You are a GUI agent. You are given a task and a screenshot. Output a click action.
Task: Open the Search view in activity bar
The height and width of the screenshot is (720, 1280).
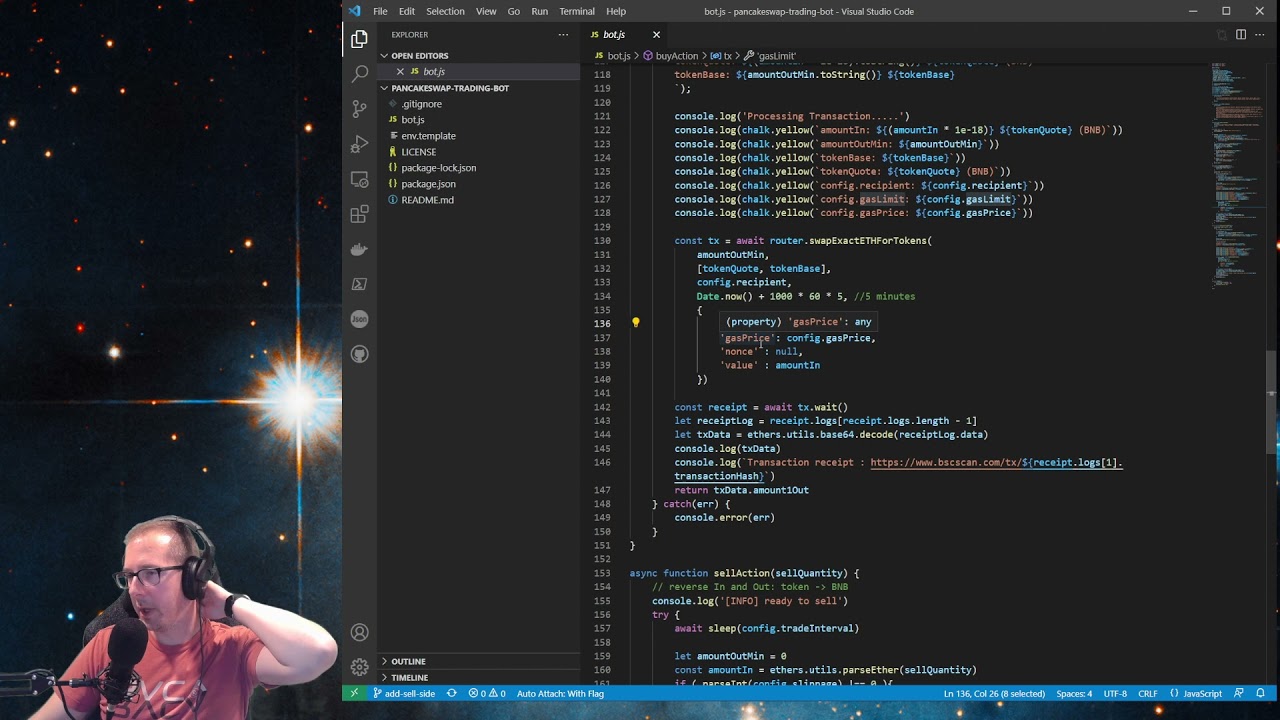coord(360,74)
